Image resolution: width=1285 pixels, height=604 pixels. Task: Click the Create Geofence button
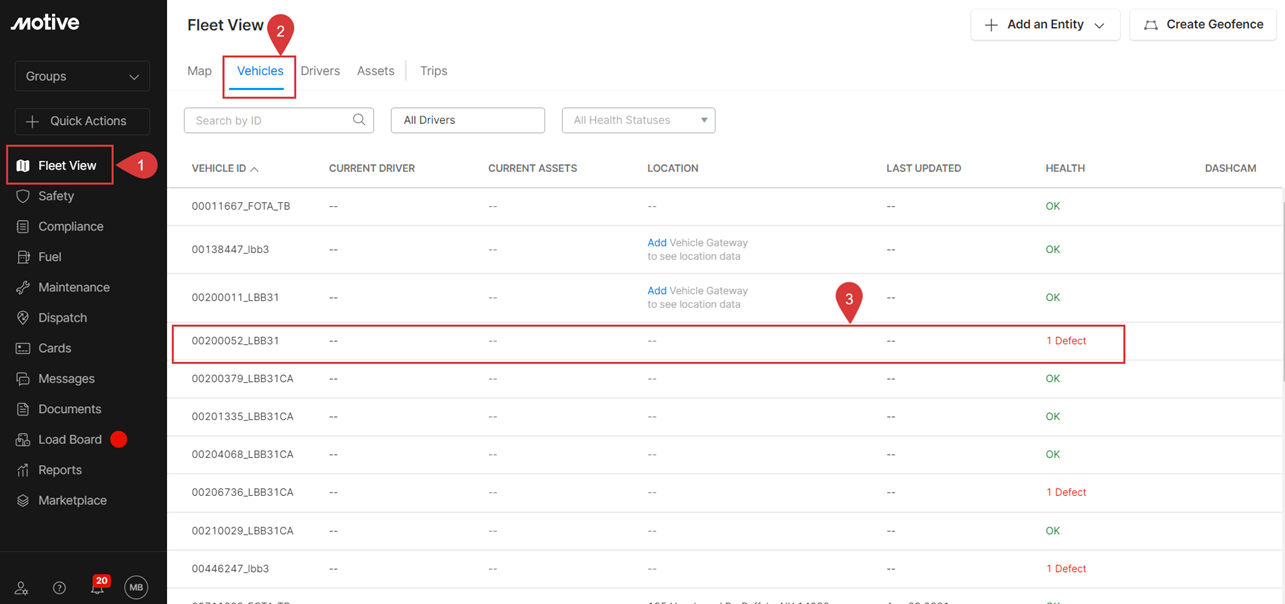click(x=1202, y=25)
